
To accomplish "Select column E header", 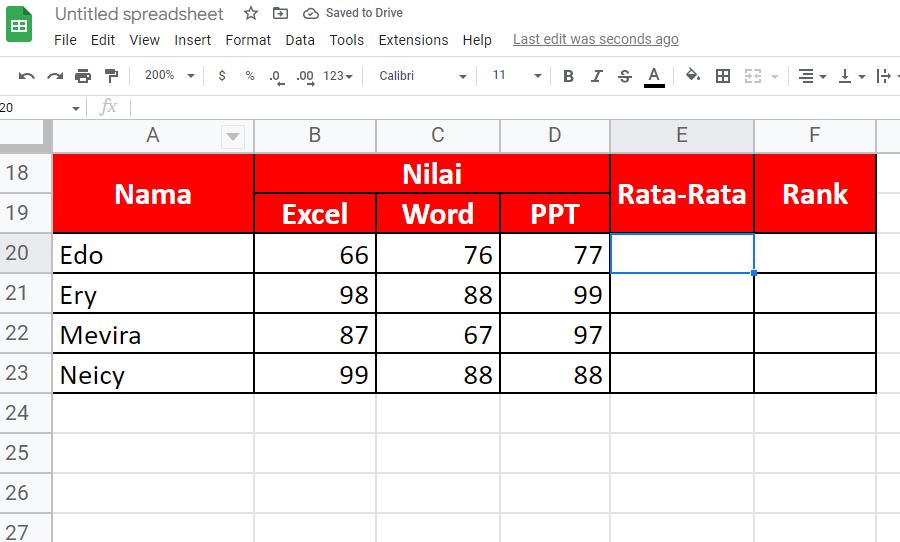I will pyautogui.click(x=682, y=136).
